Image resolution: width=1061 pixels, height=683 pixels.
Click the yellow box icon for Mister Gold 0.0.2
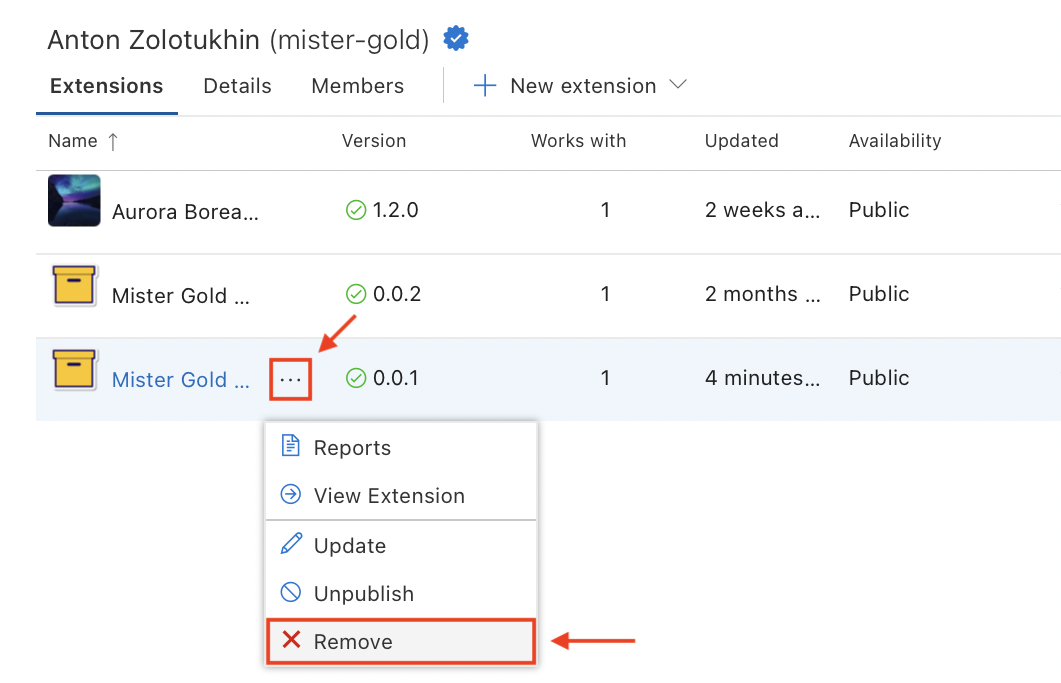74,285
